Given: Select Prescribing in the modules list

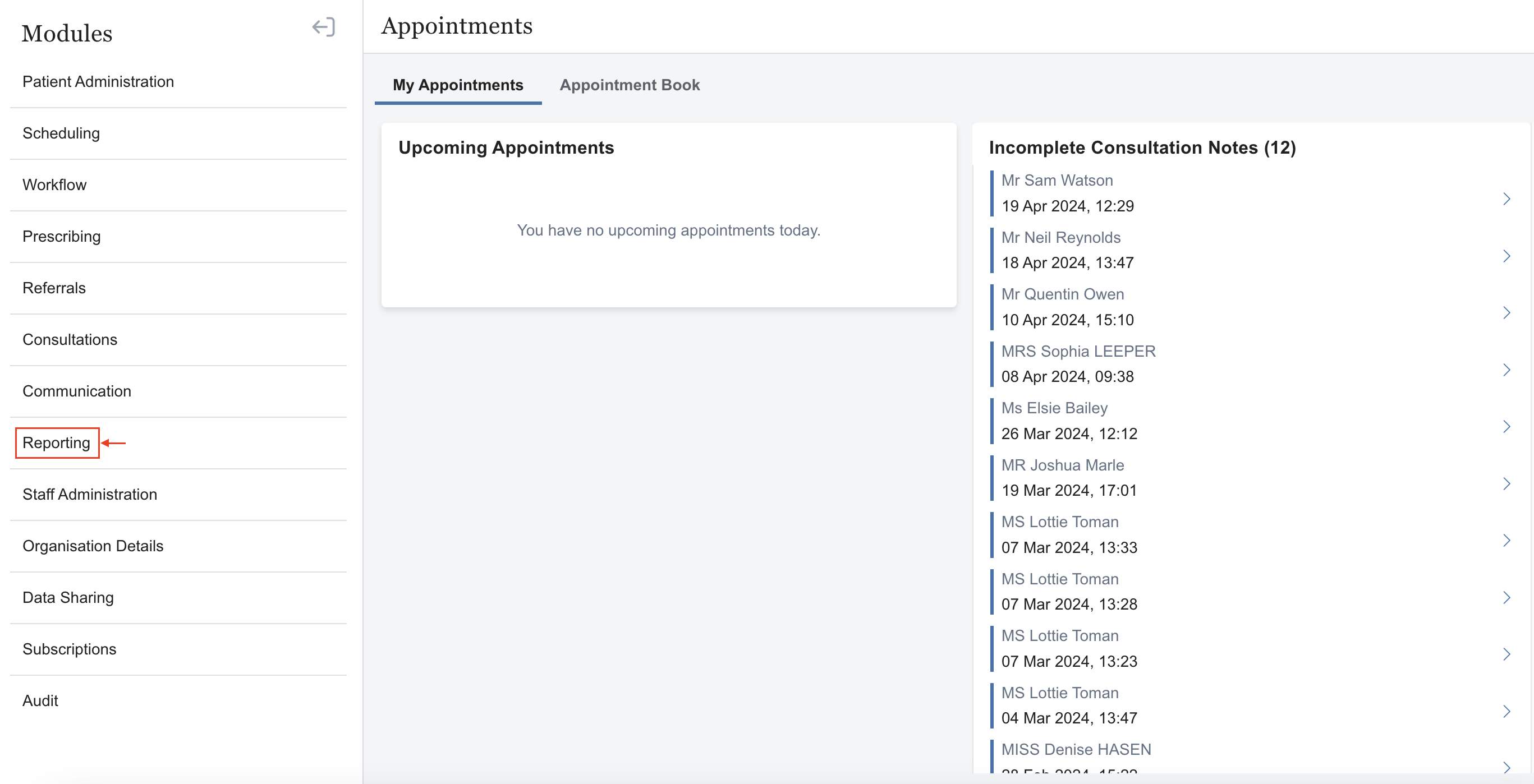Looking at the screenshot, I should (x=61, y=236).
